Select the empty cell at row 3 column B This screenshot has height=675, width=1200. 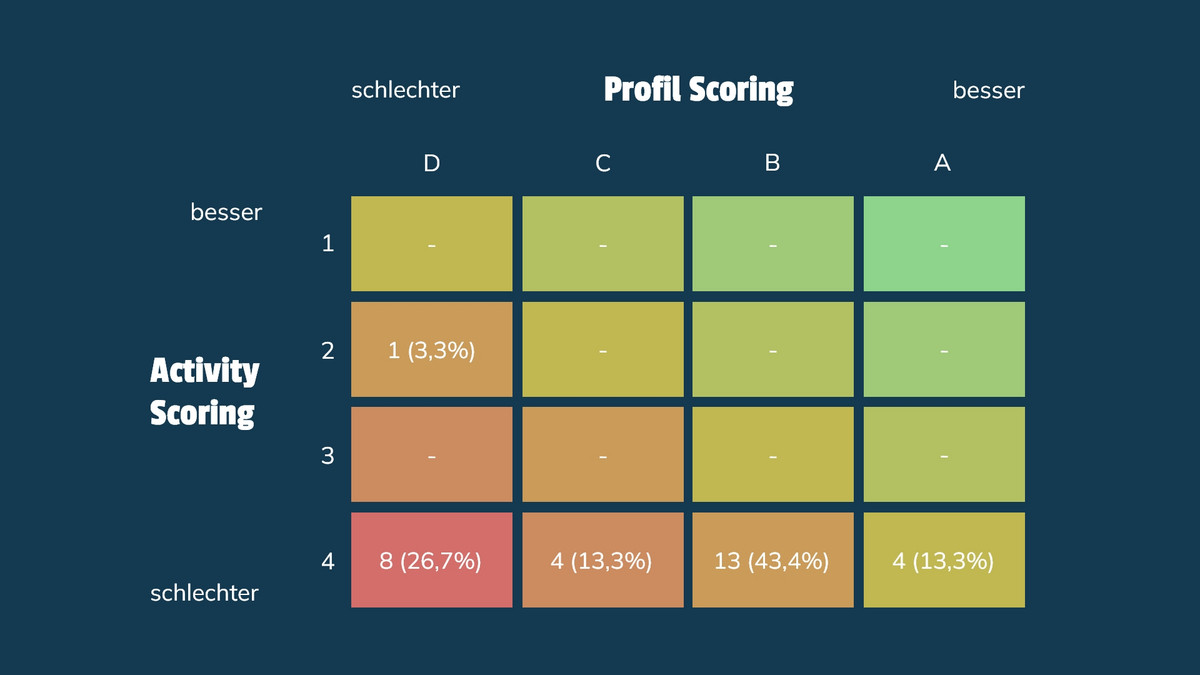773,455
